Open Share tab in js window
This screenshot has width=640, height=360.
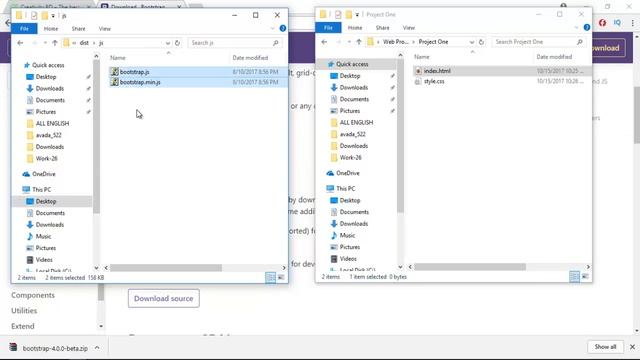78,29
